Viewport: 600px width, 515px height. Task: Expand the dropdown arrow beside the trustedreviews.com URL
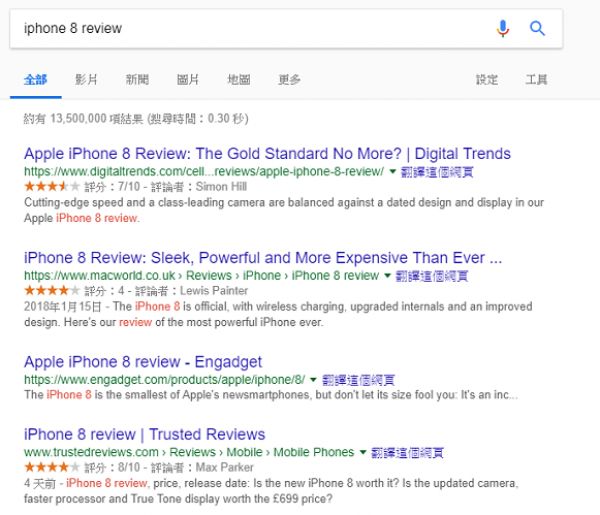click(362, 452)
